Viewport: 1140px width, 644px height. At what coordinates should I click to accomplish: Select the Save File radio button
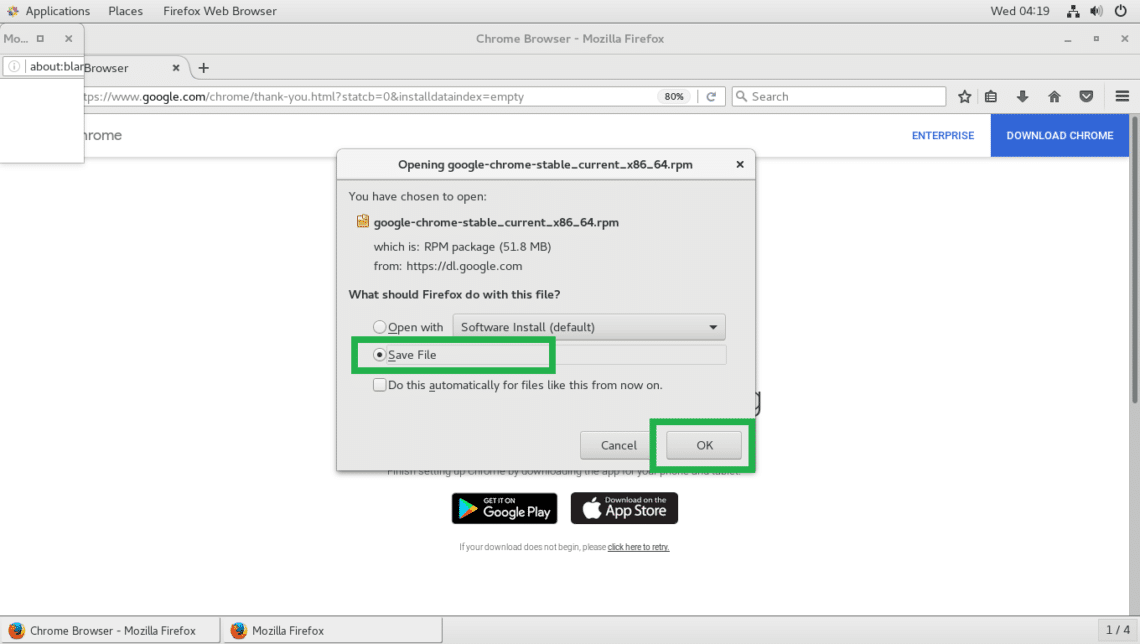pyautogui.click(x=380, y=355)
